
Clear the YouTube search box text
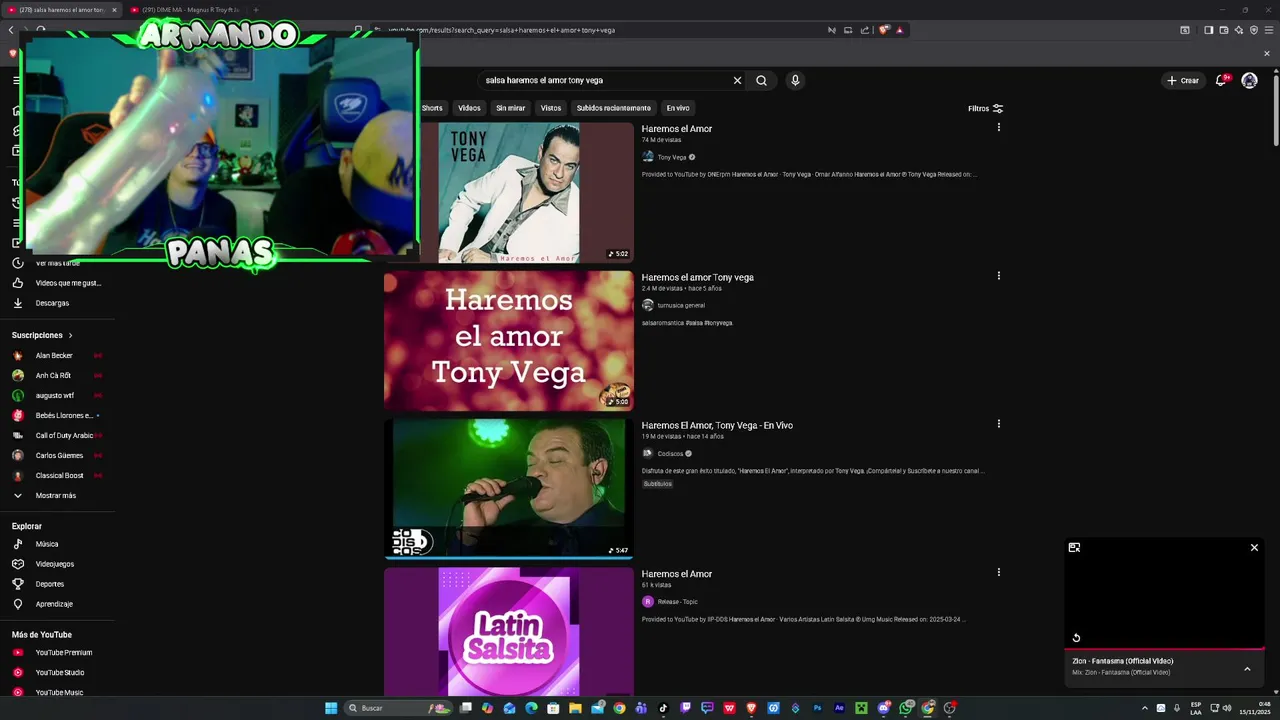click(x=737, y=80)
